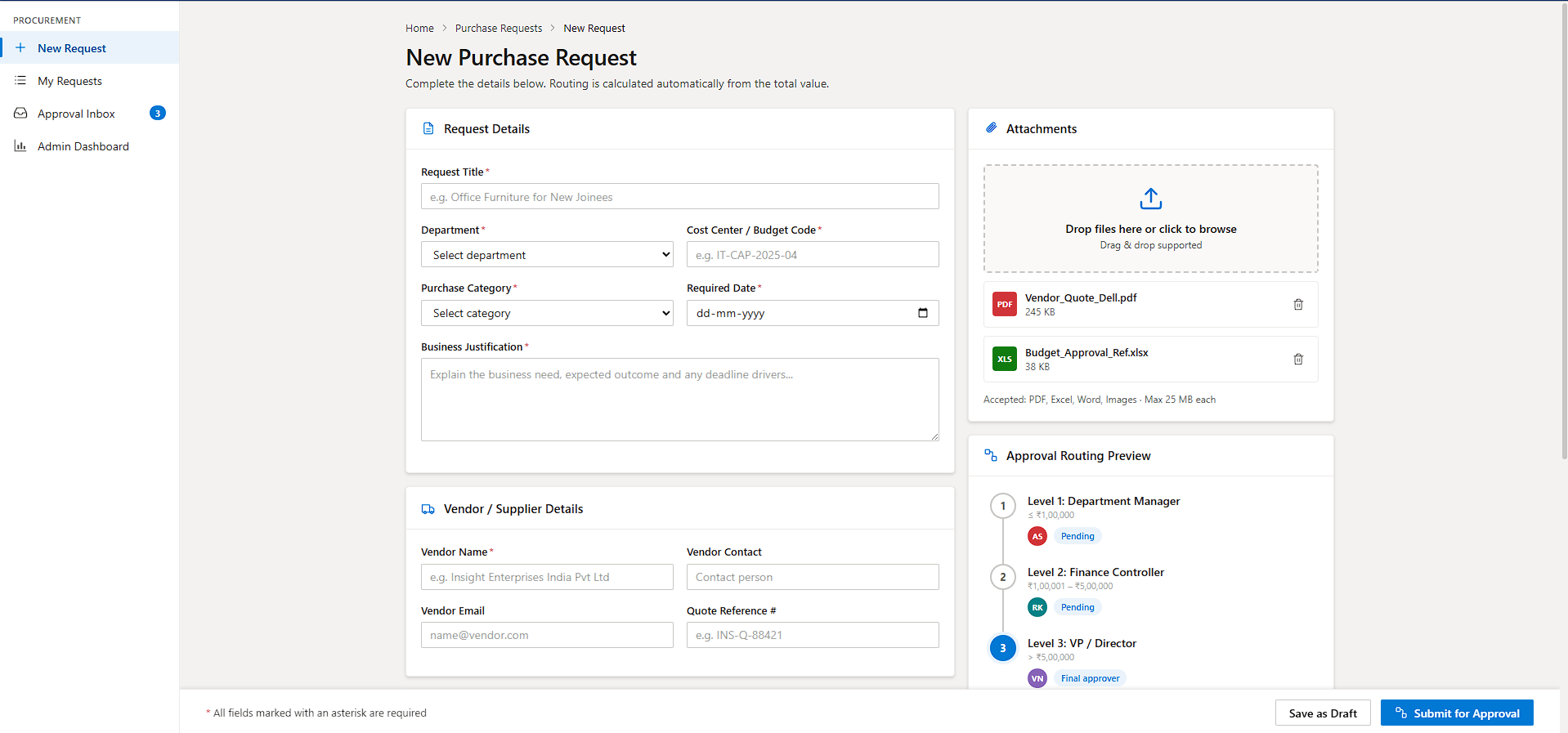This screenshot has width=1568, height=733.
Task: Click the XLS icon for Budget_Approval_Ref.xlsx
Action: tap(1005, 359)
